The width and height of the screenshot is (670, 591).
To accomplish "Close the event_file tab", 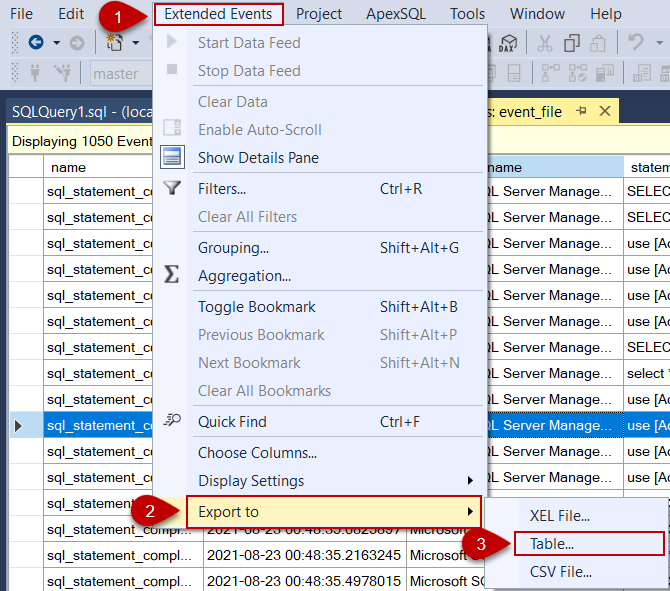I will tap(605, 111).
